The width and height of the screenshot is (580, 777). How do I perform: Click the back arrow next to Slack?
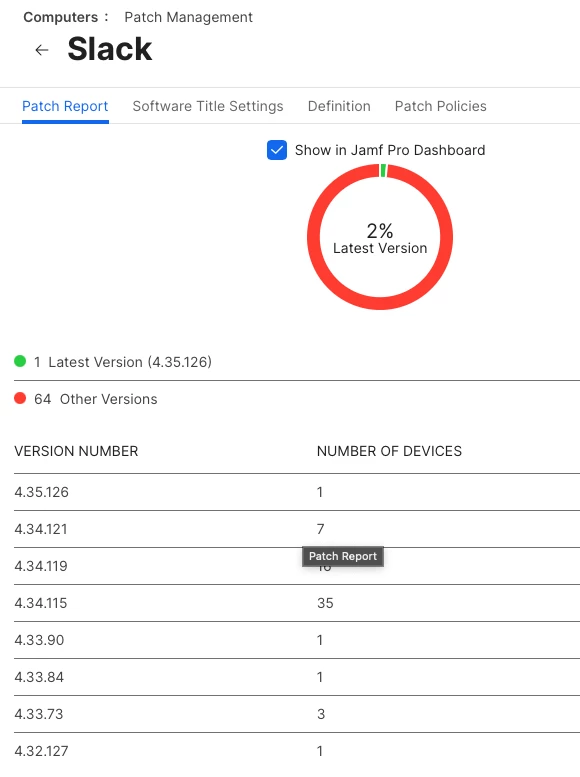pos(42,50)
